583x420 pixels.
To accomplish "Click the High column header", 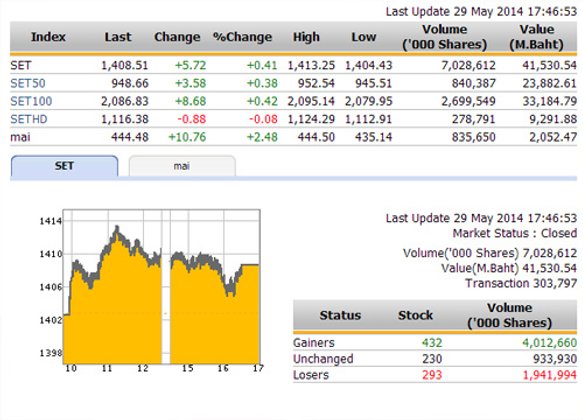I will coord(306,37).
